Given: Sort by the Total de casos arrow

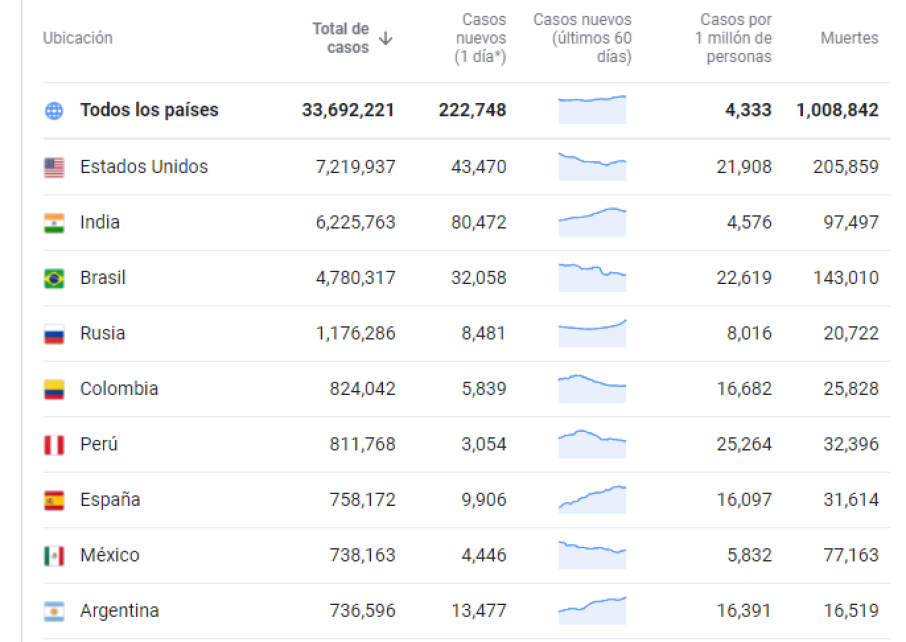Looking at the screenshot, I should tap(386, 38).
